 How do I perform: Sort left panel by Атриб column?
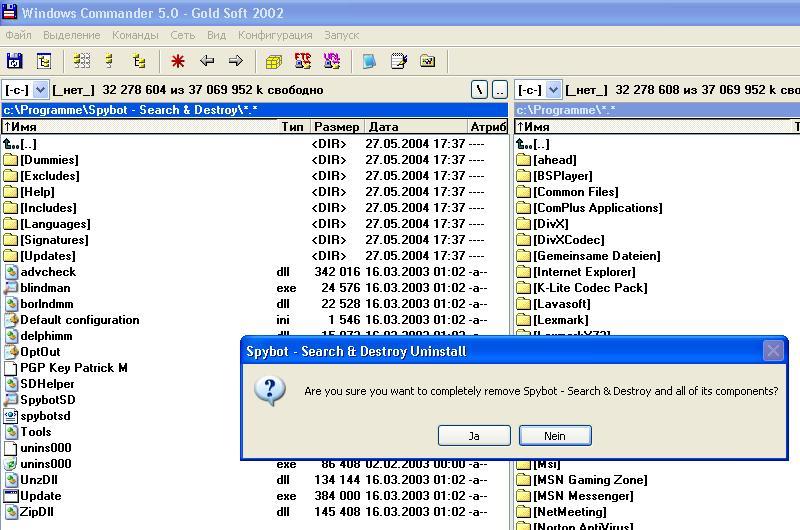[488, 127]
